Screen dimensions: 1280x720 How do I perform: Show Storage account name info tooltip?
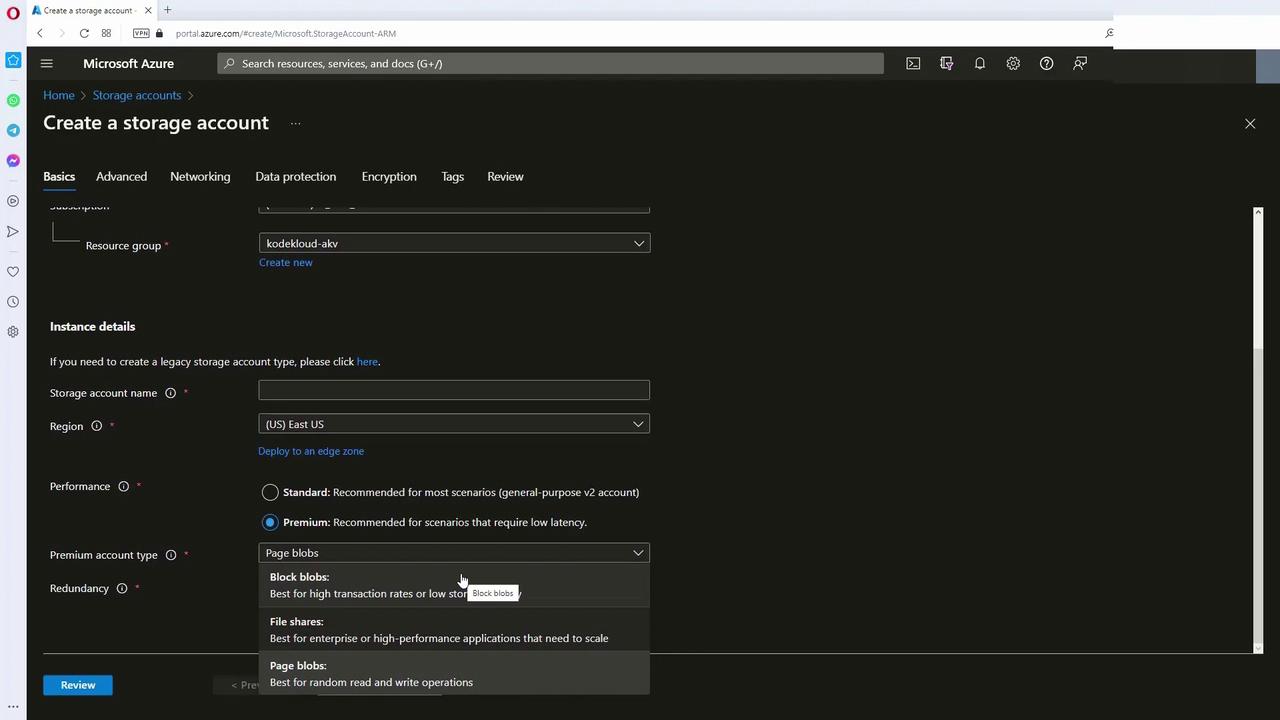[x=170, y=393]
